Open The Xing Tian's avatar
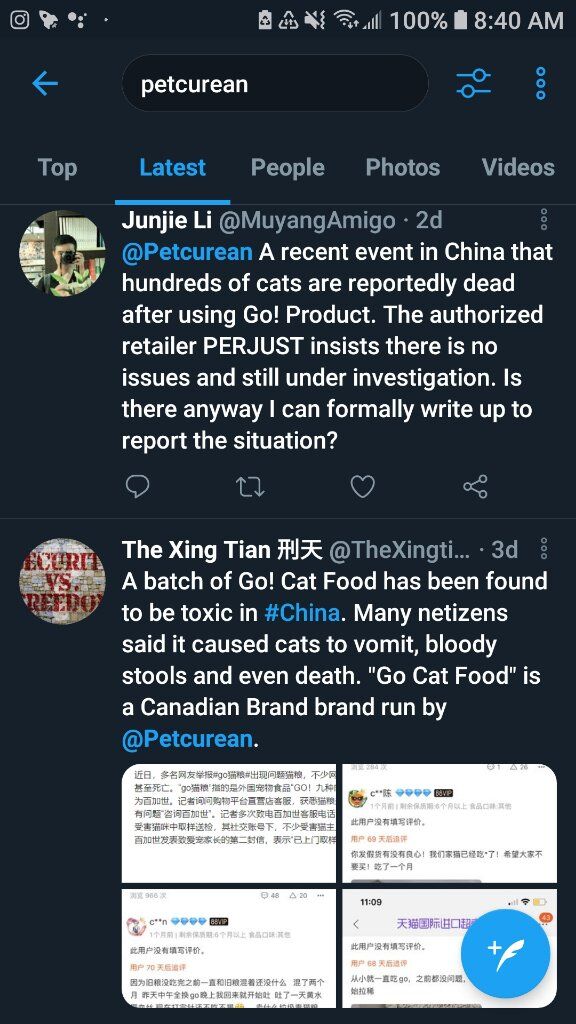 [62, 581]
